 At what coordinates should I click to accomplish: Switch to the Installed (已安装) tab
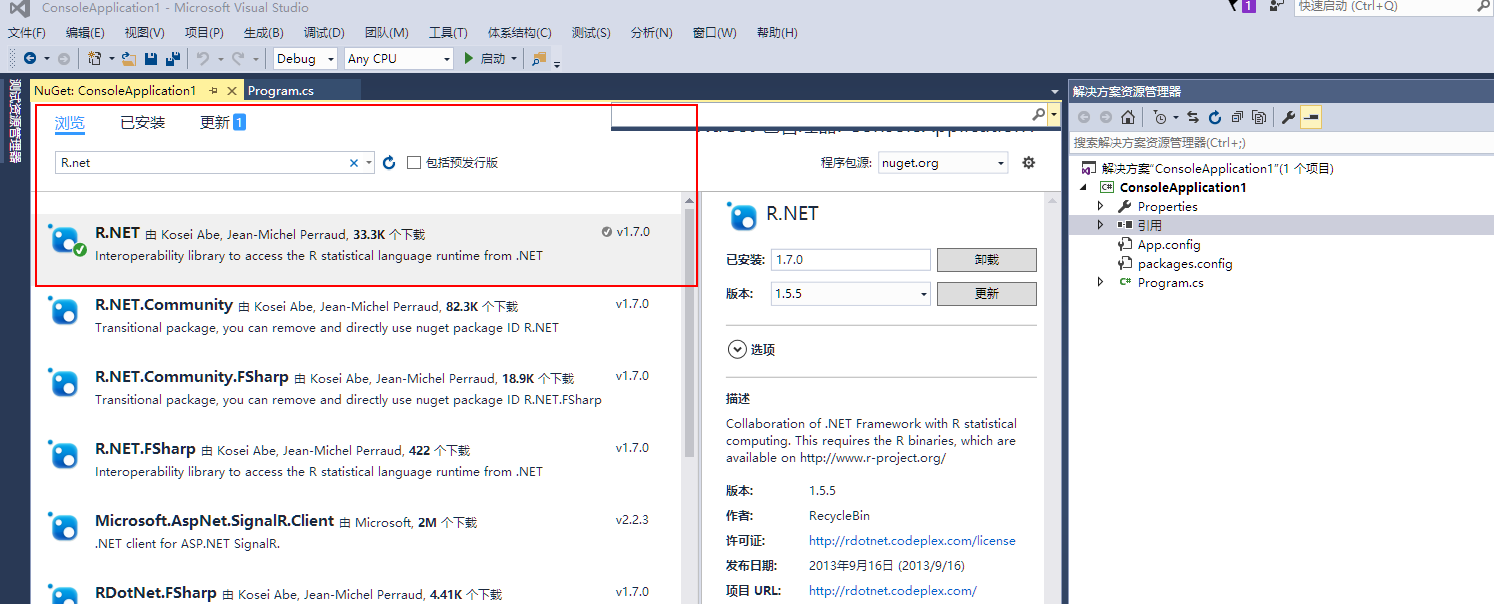pyautogui.click(x=143, y=123)
